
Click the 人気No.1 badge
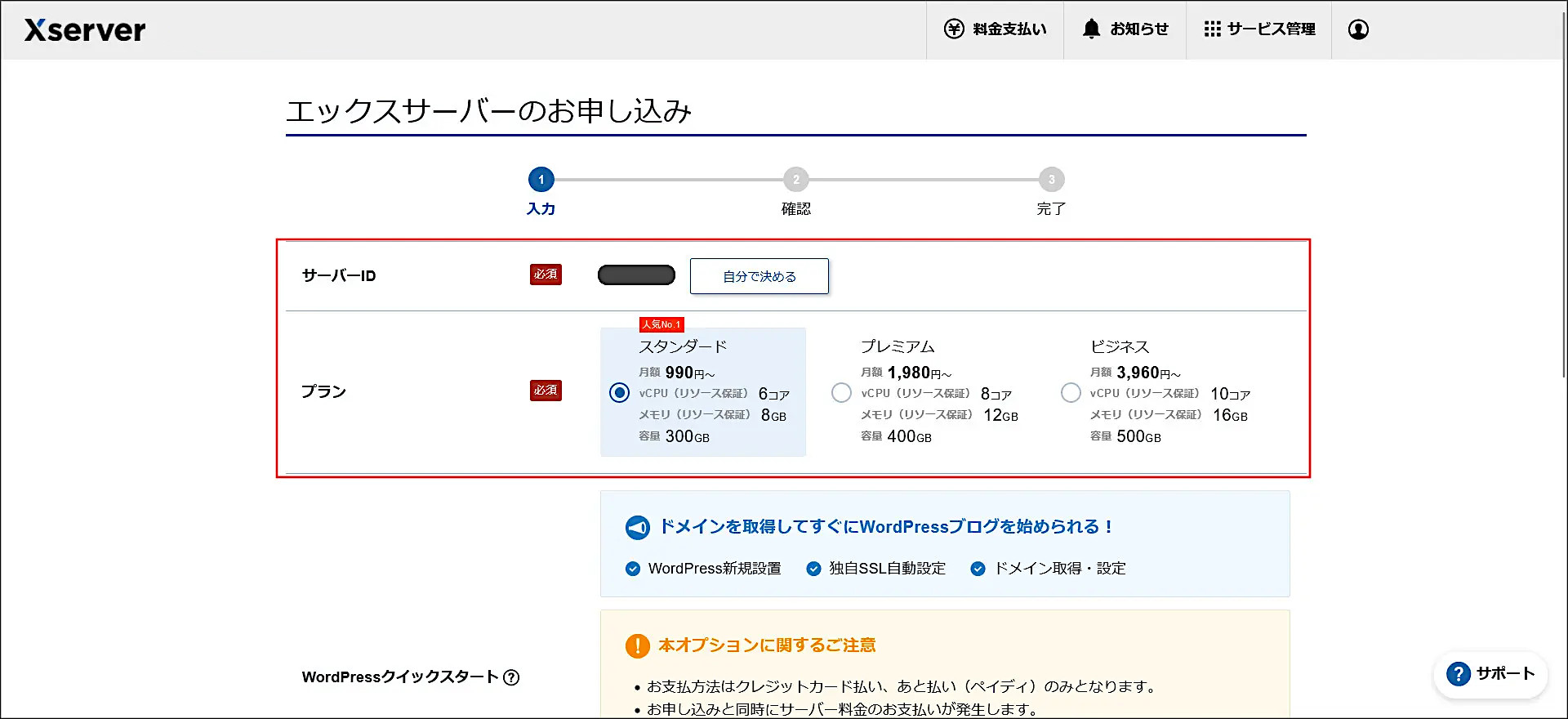(661, 324)
